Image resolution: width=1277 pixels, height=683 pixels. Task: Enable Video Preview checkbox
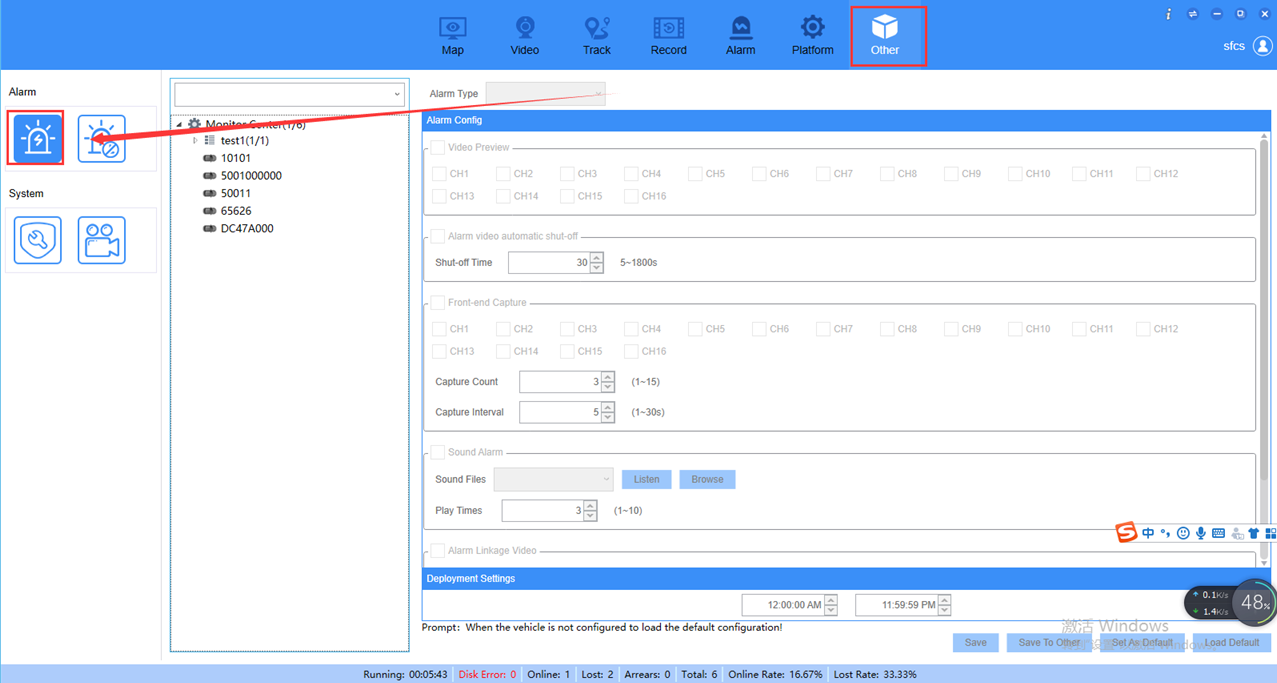point(438,148)
